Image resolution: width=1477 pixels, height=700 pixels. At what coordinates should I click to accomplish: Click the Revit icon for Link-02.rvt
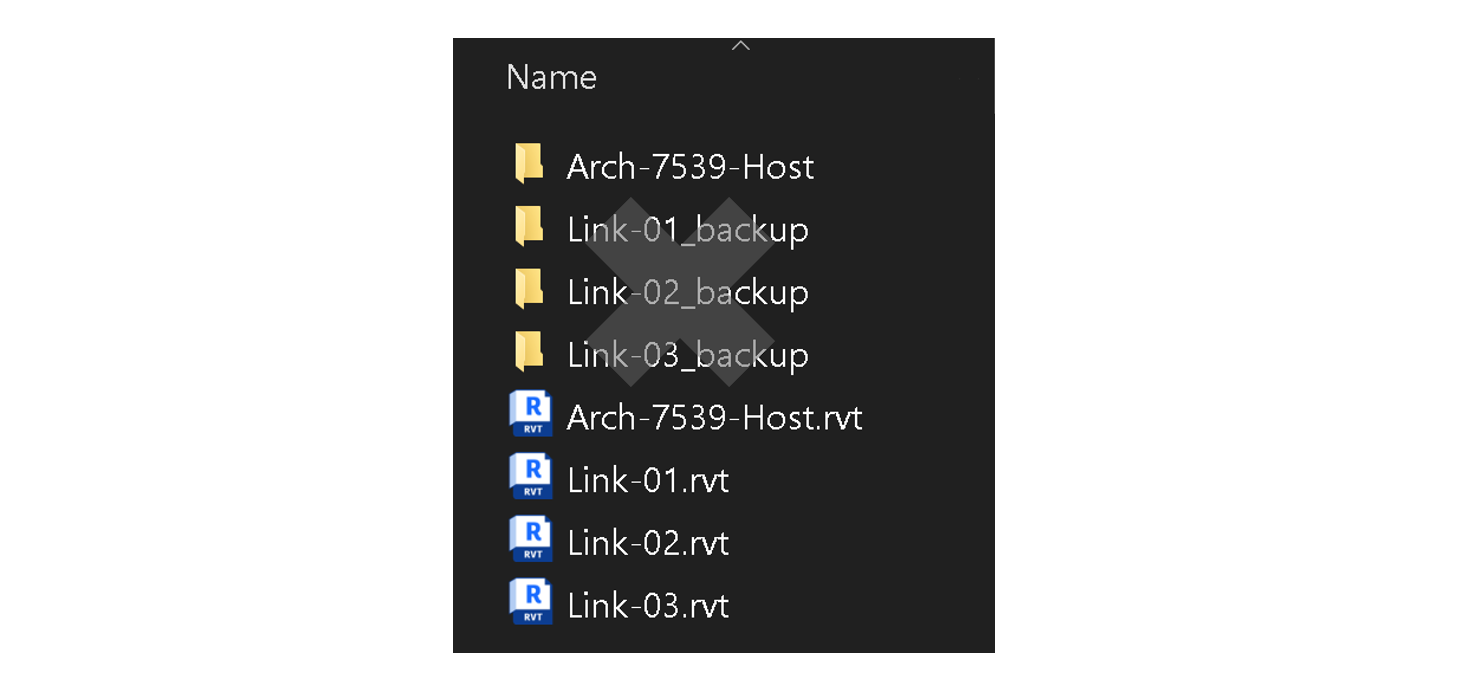[x=531, y=540]
